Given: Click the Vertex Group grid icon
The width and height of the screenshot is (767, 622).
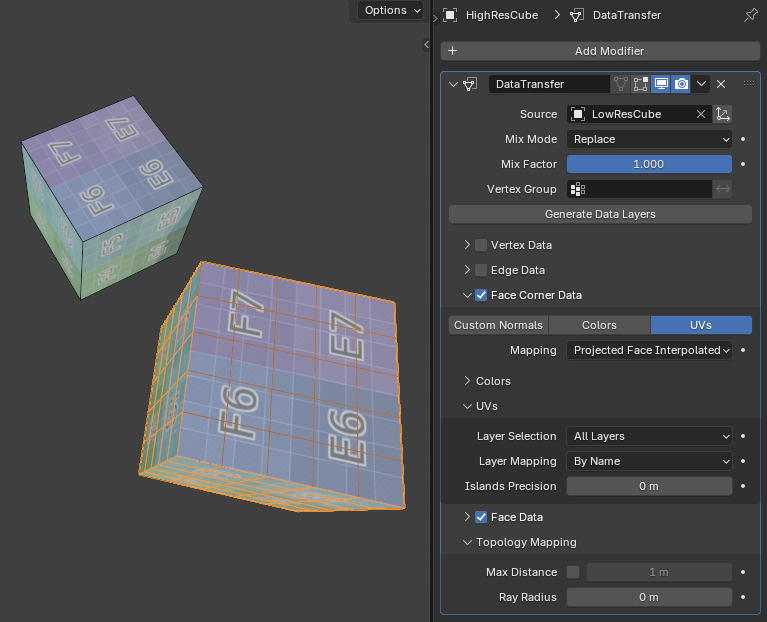Looking at the screenshot, I should (x=578, y=189).
